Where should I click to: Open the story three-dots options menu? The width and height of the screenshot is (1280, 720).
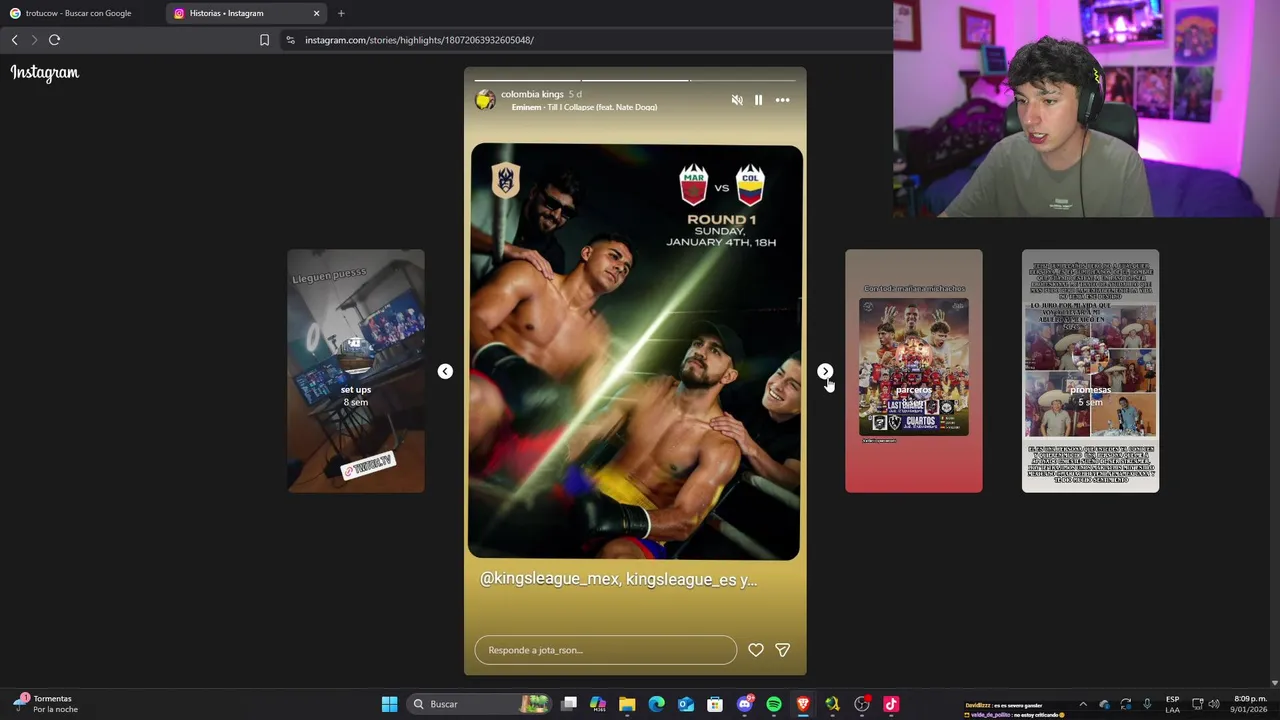coord(782,100)
